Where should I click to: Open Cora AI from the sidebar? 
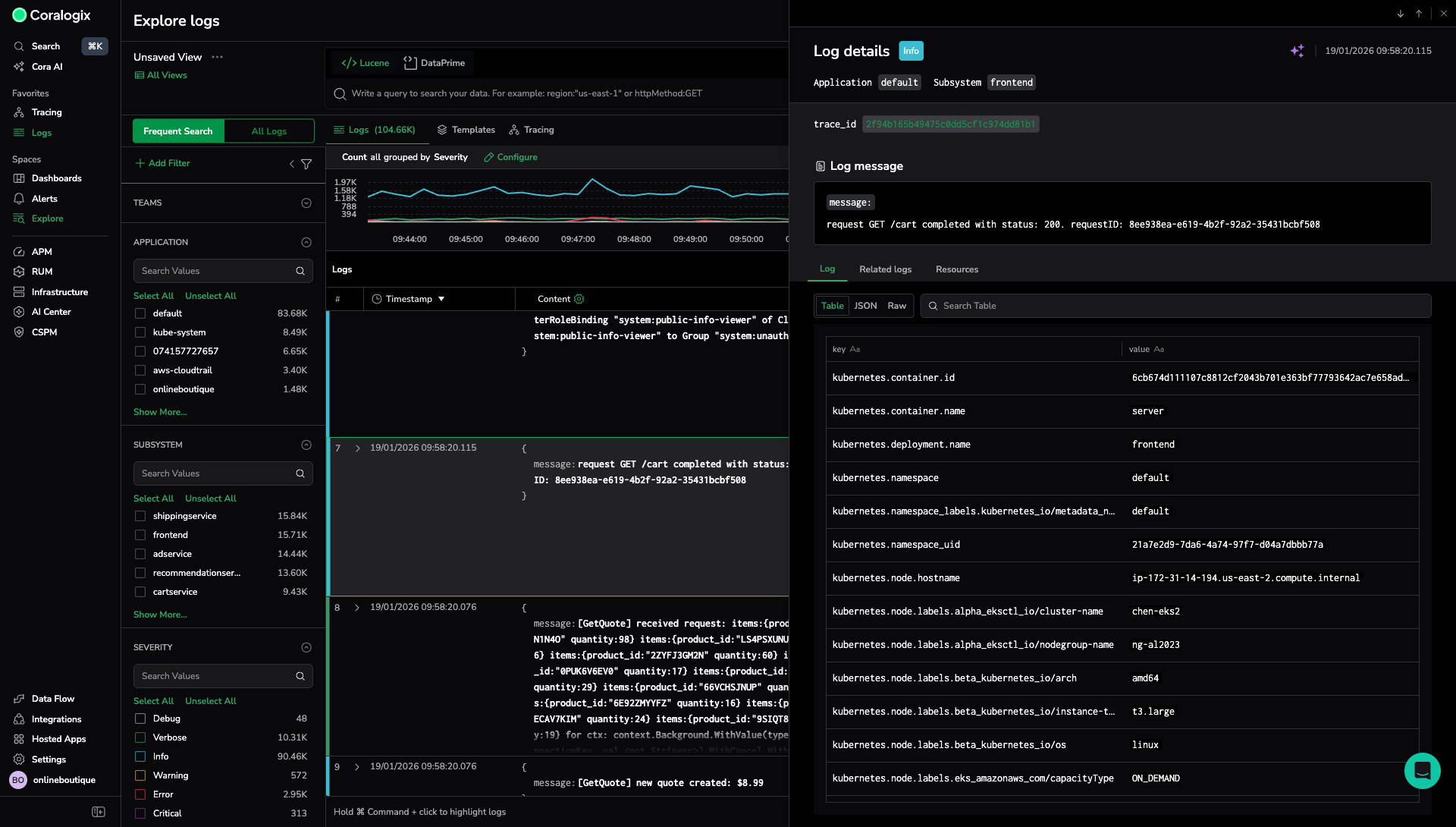click(x=47, y=67)
